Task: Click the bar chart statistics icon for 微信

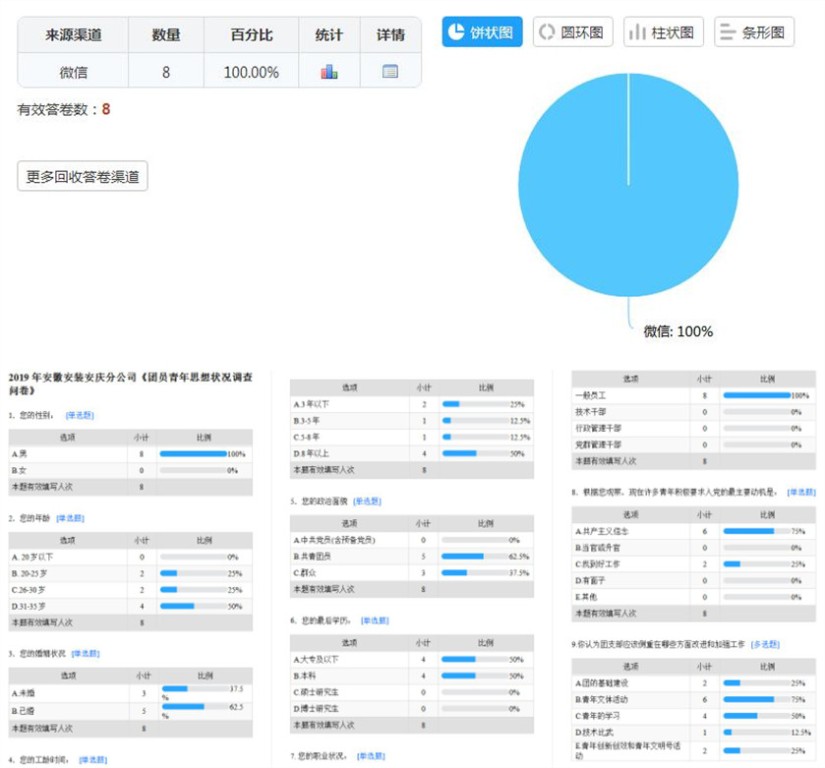Action: coord(329,71)
